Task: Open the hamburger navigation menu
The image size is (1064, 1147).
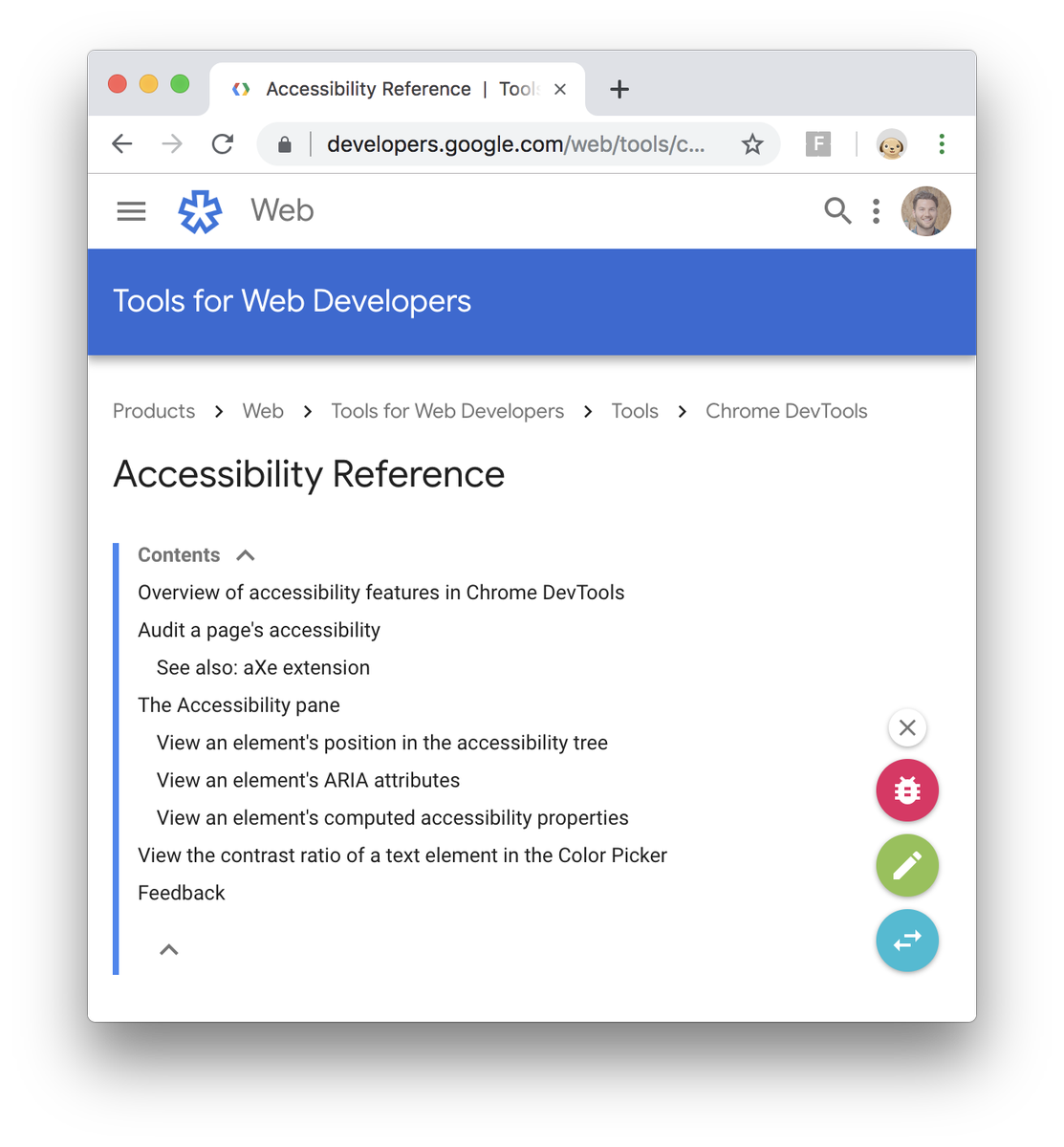Action: point(131,211)
